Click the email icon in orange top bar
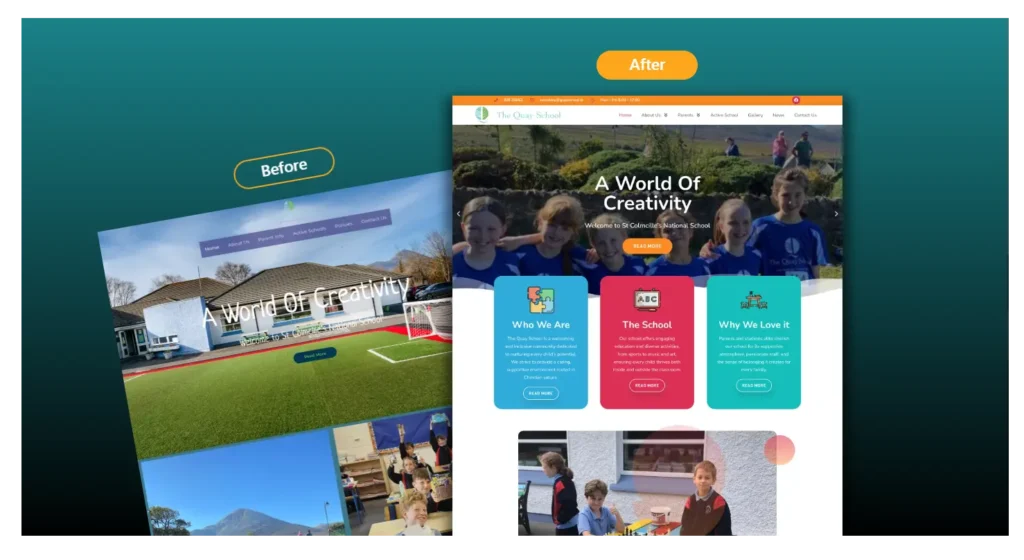Screen dimensions: 1024x560 point(532,101)
